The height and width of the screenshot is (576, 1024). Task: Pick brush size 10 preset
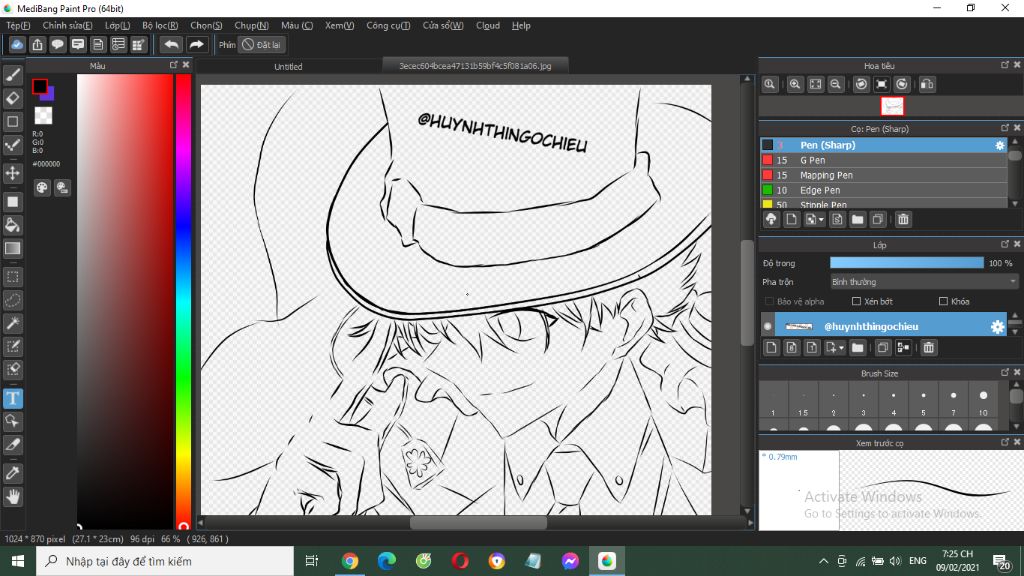pos(983,402)
